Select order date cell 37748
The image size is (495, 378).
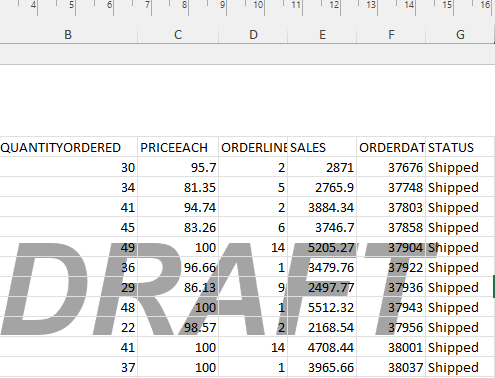[391, 187]
